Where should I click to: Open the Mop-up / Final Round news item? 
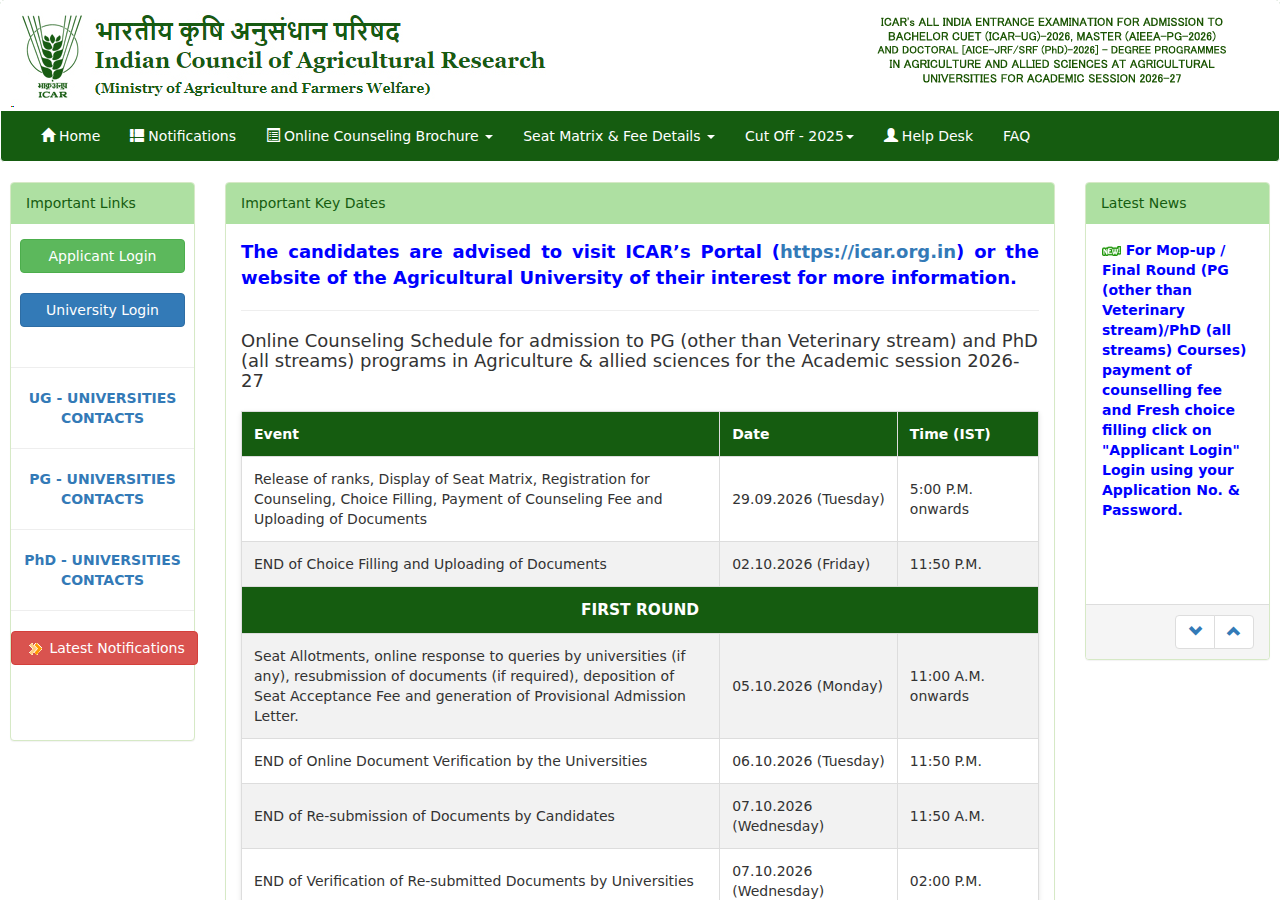coord(1174,380)
